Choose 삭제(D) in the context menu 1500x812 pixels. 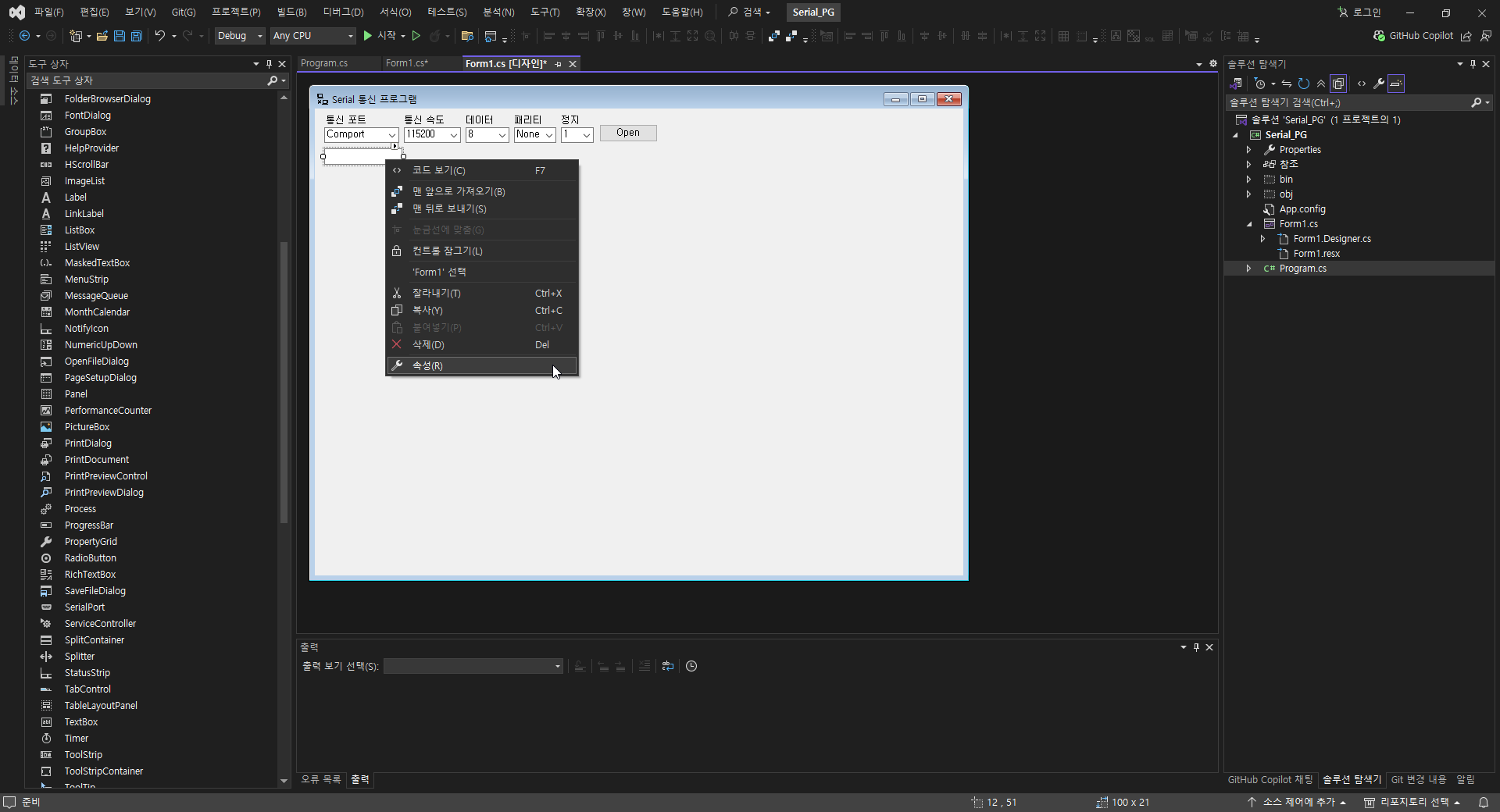point(482,344)
